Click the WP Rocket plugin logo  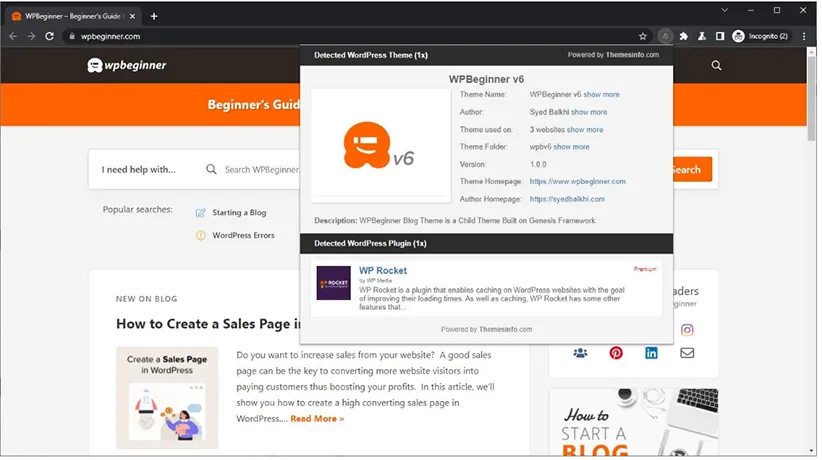333,283
